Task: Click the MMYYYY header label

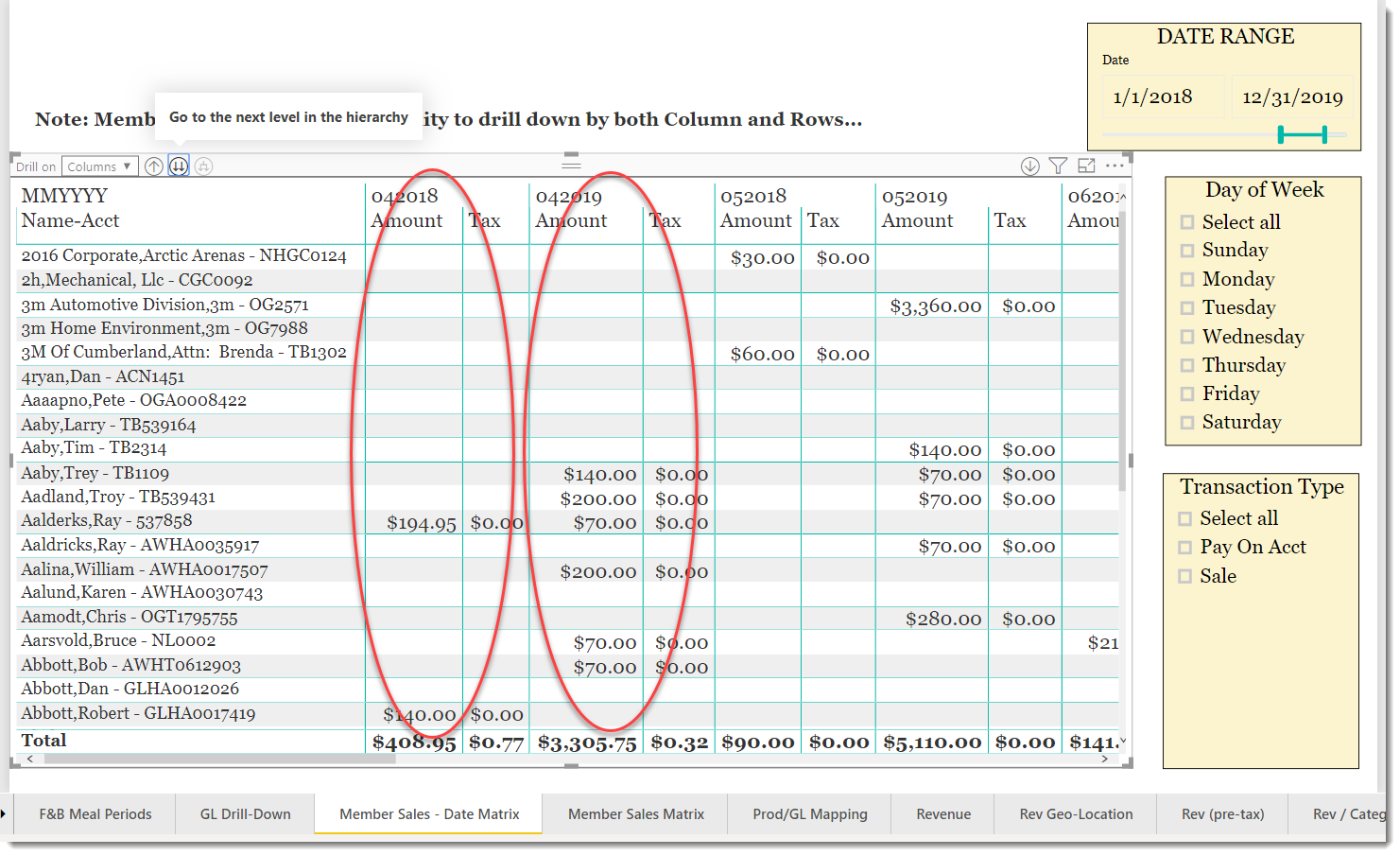Action: (64, 196)
